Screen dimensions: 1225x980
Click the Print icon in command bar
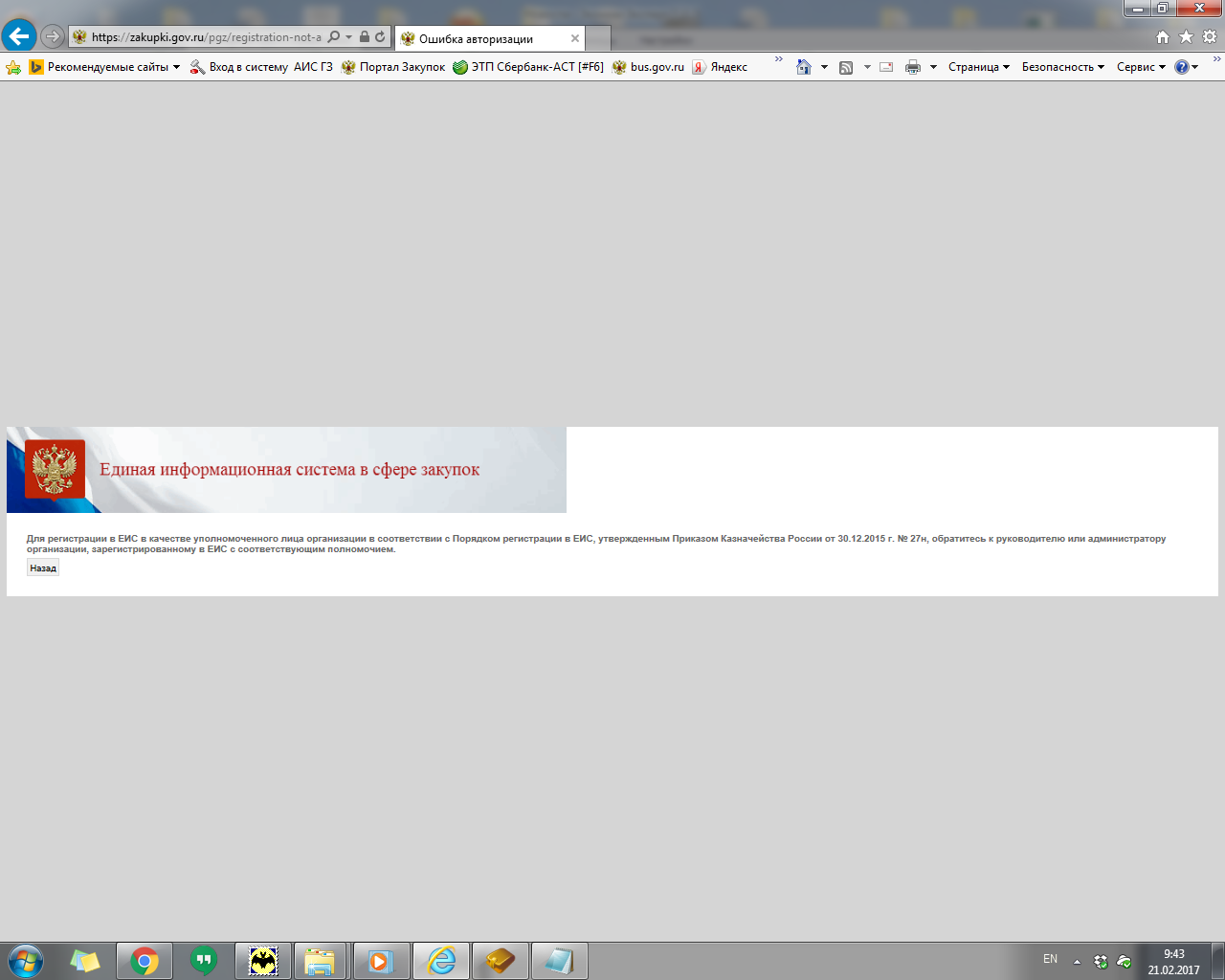click(x=913, y=67)
